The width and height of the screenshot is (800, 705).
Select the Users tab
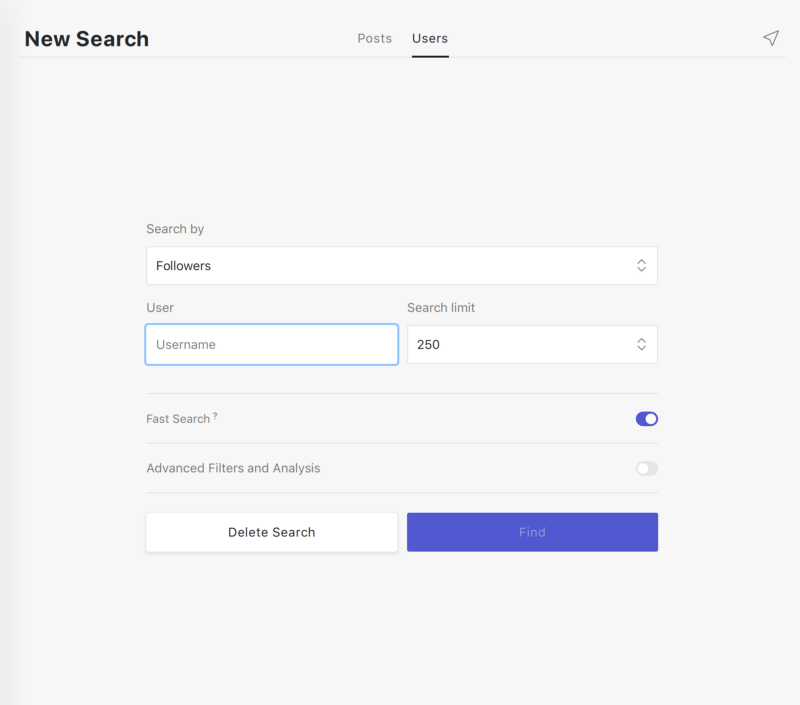pyautogui.click(x=430, y=38)
